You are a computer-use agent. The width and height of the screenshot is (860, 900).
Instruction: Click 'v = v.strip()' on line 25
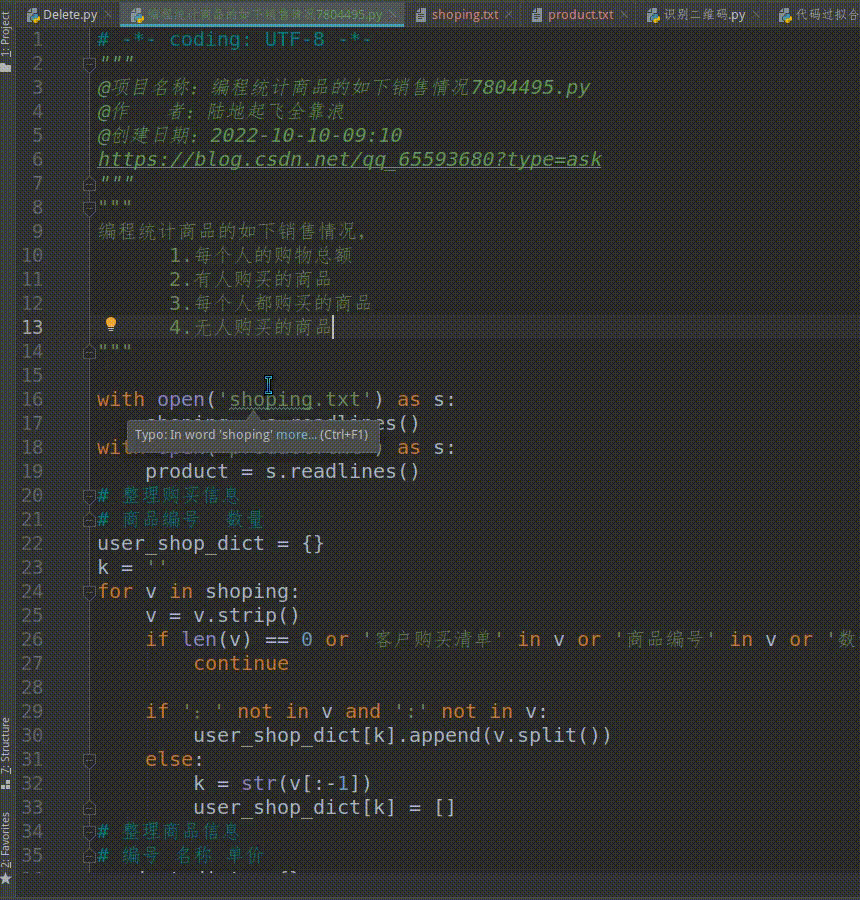[x=222, y=615]
